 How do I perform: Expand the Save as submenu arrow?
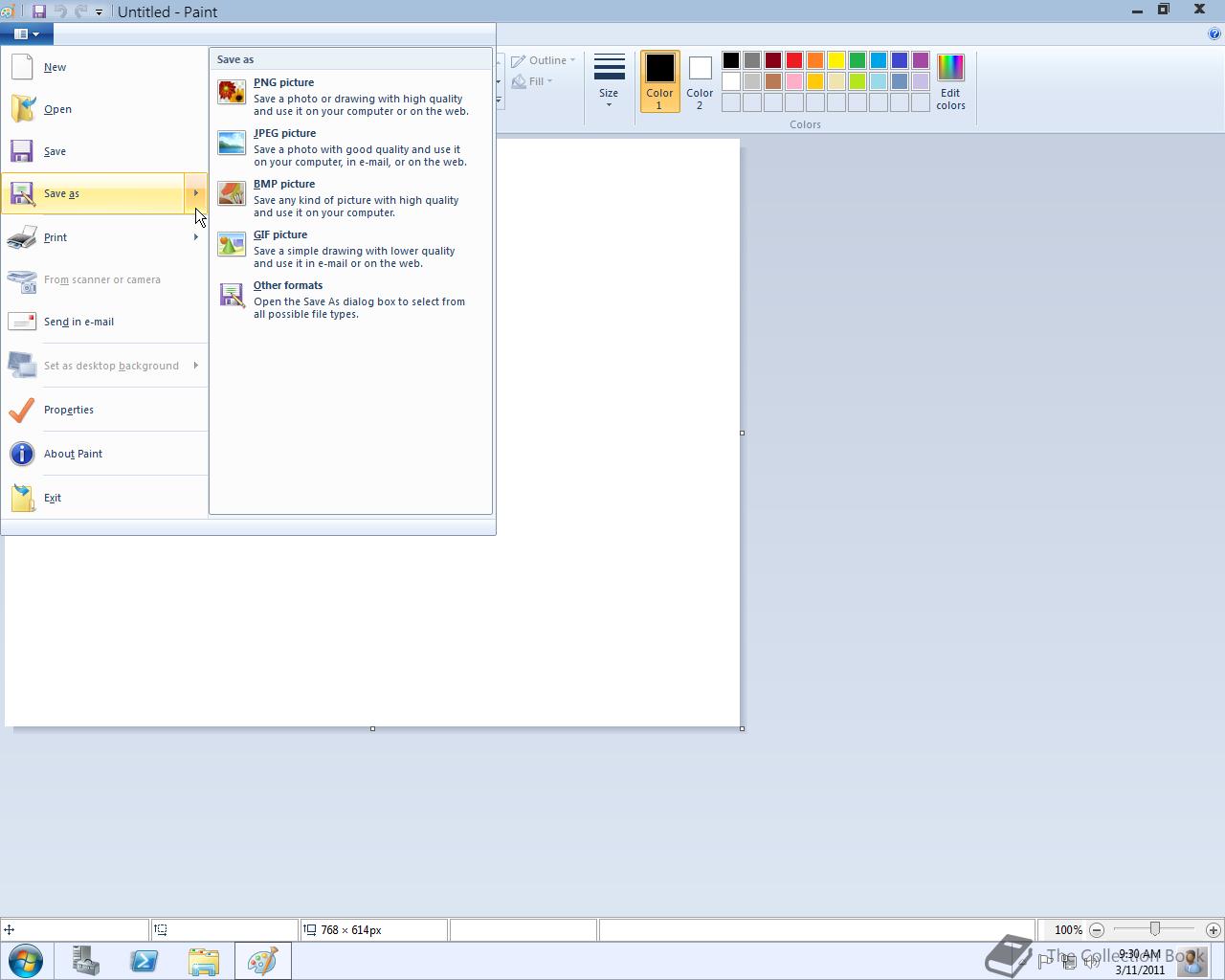196,193
